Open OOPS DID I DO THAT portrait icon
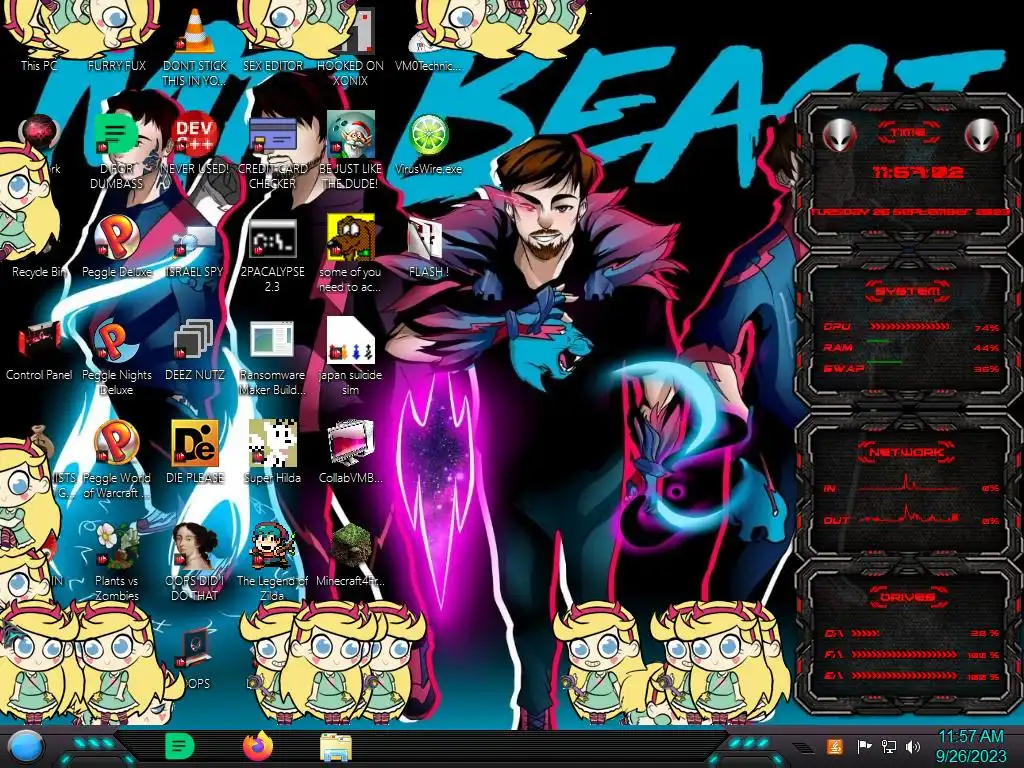 195,562
